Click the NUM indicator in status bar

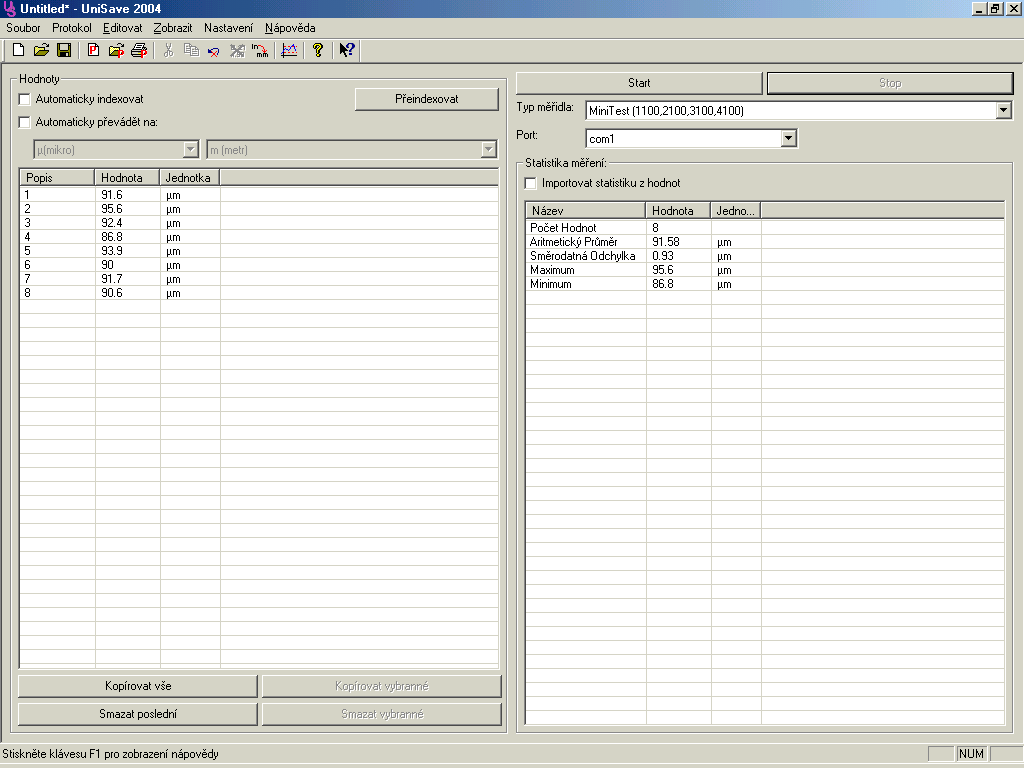tap(971, 754)
